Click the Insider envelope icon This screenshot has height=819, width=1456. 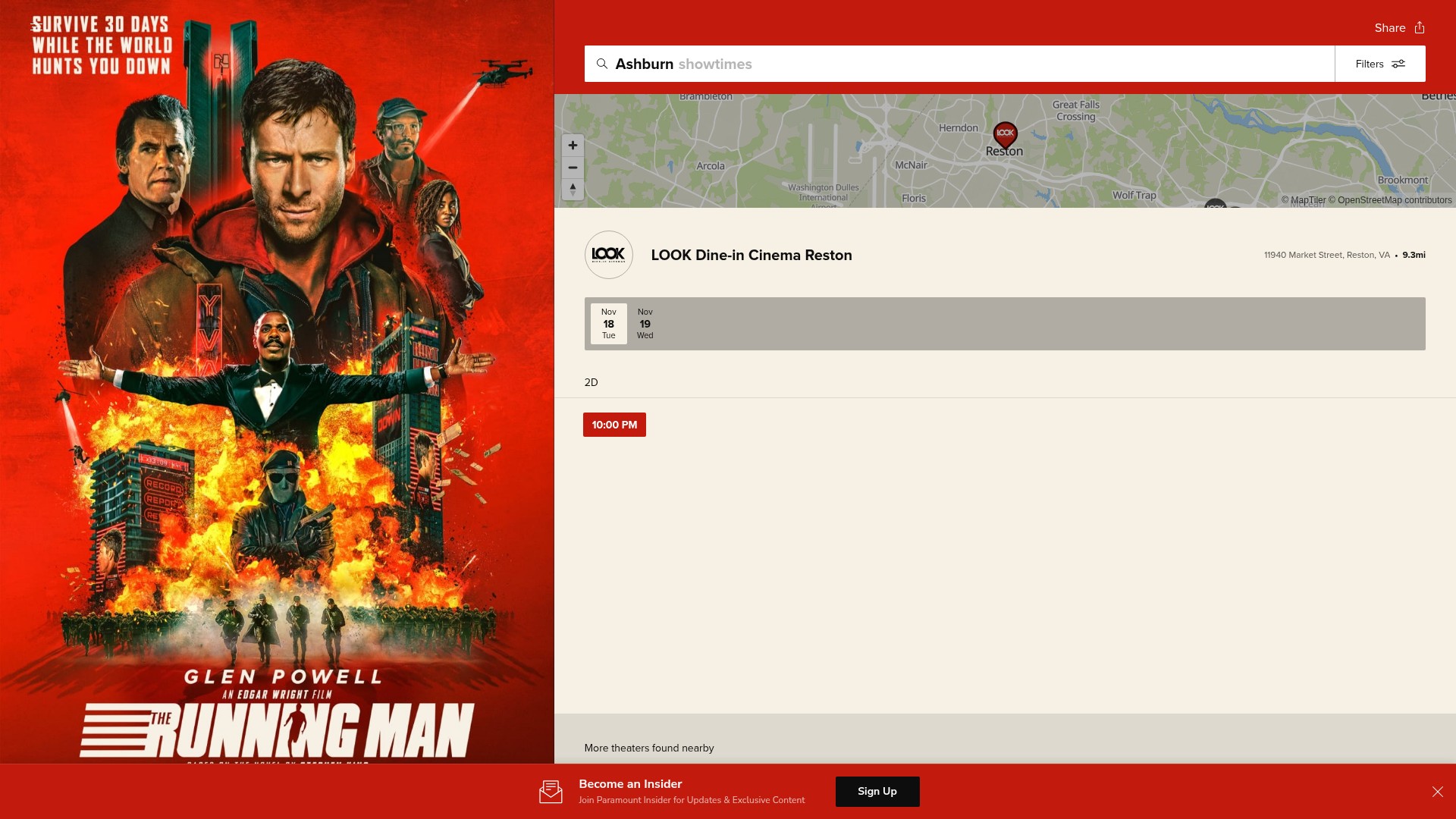551,792
